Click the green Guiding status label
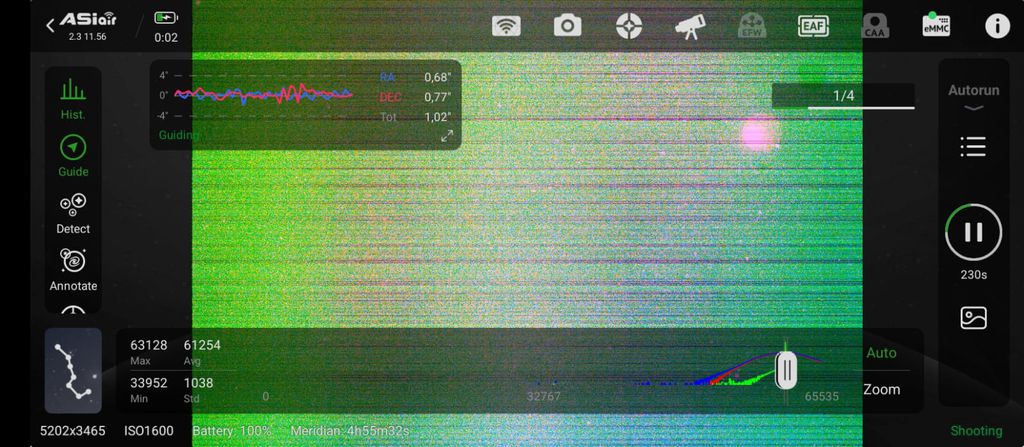The height and width of the screenshot is (447, 1024). click(x=179, y=135)
